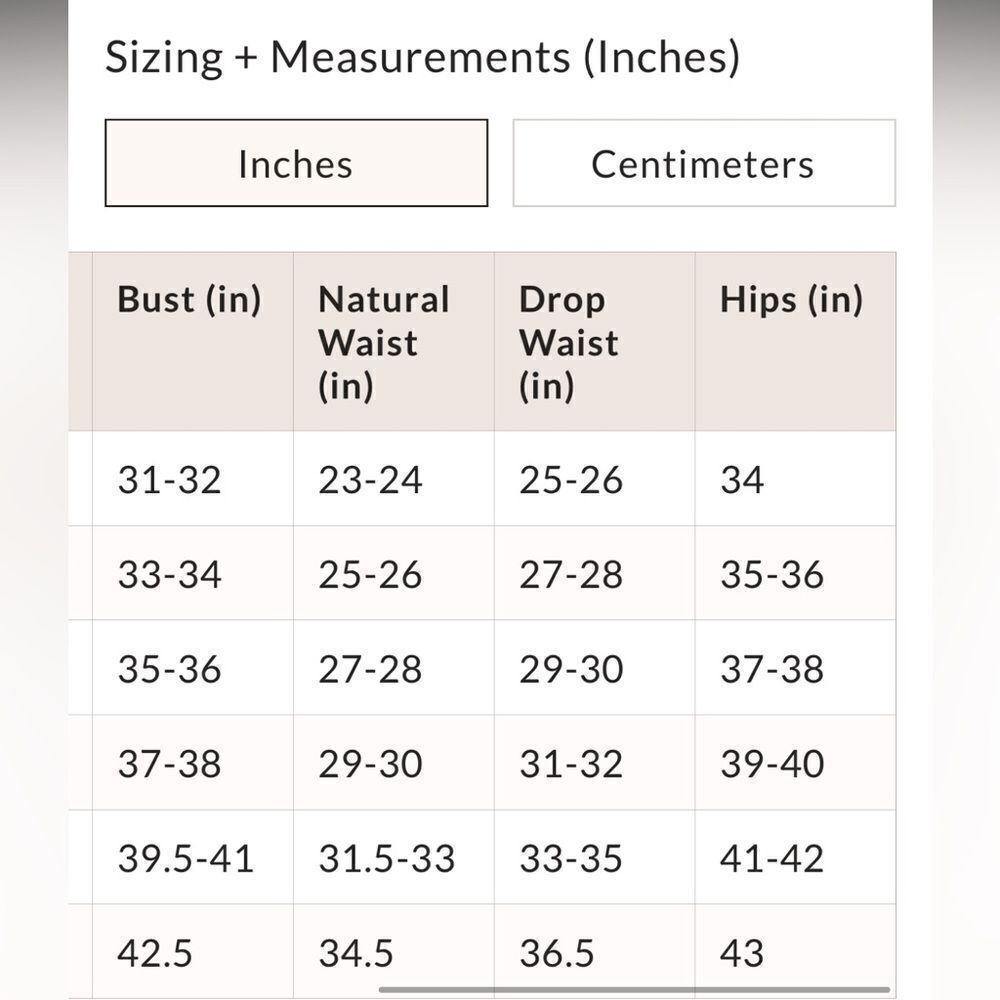Click the Sizing + Measurements heading
Image resolution: width=1000 pixels, height=1000 pixels.
click(422, 58)
